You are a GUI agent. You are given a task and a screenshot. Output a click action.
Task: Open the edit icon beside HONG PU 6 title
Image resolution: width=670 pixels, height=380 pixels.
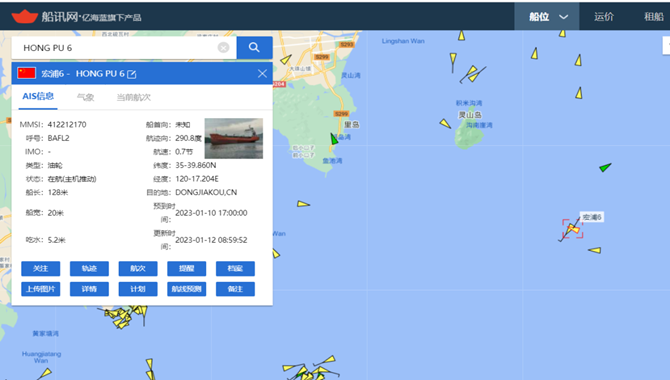tap(132, 74)
